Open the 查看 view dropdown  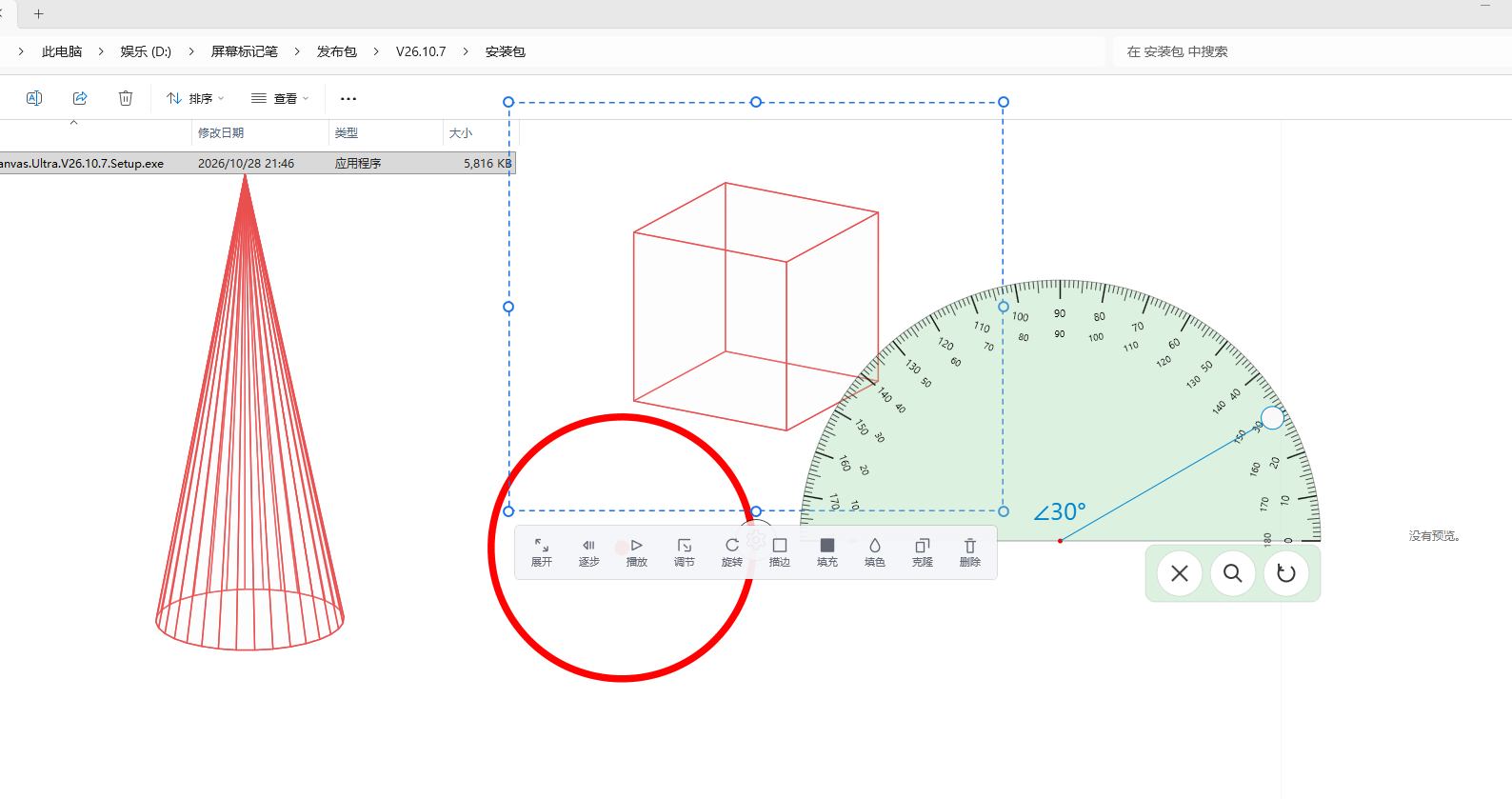pyautogui.click(x=280, y=98)
